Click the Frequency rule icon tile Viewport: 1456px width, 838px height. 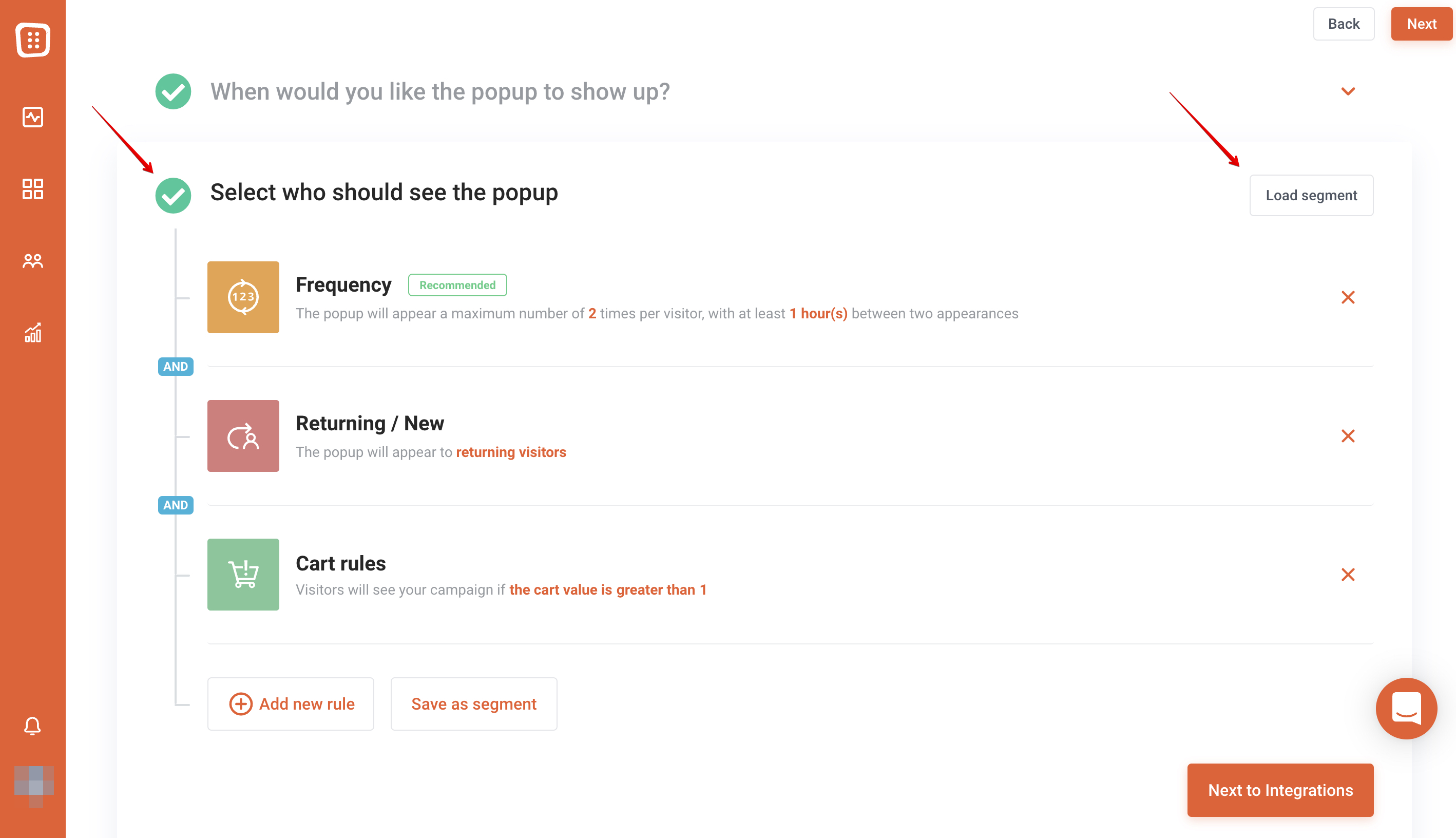(243, 297)
